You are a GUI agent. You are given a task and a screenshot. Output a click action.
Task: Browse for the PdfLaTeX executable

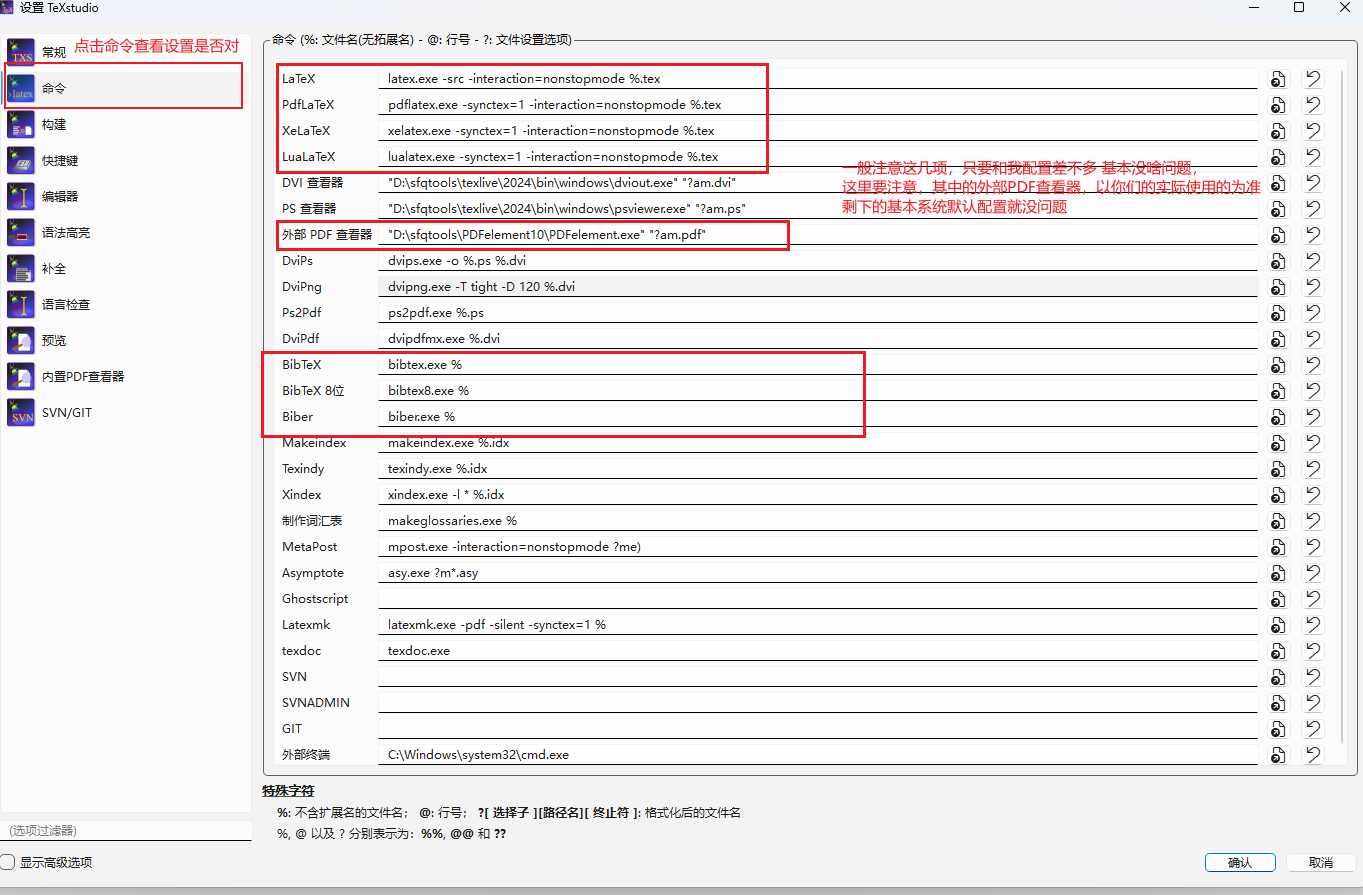(x=1277, y=104)
